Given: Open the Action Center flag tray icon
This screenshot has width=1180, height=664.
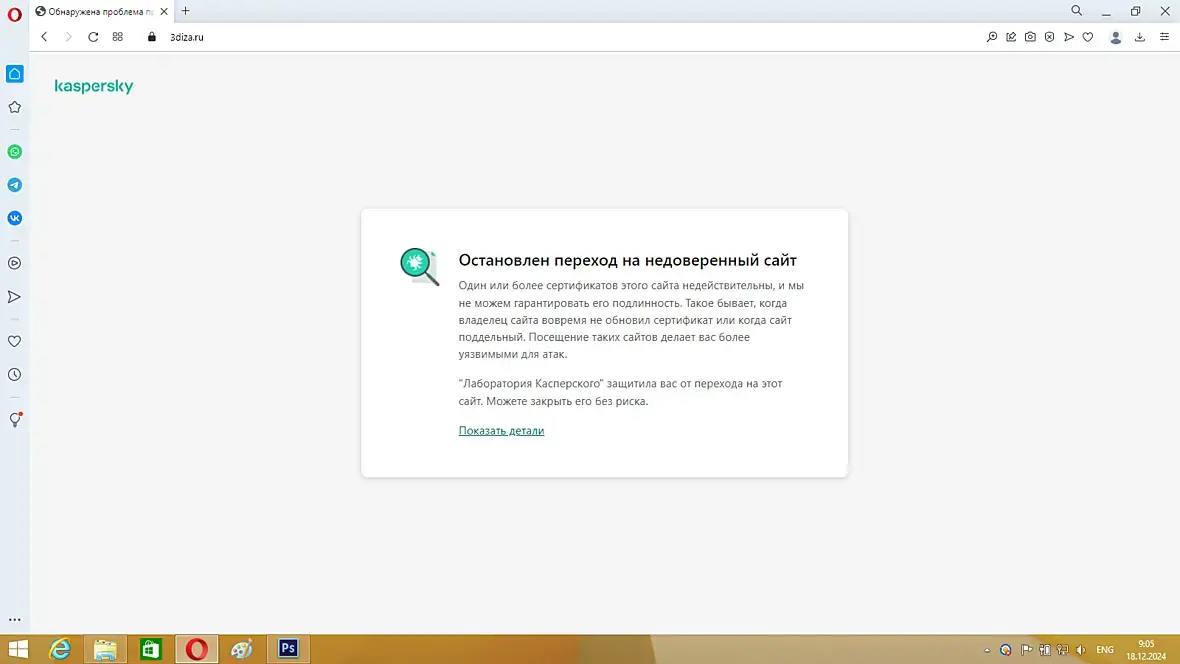Looking at the screenshot, I should coord(1026,650).
